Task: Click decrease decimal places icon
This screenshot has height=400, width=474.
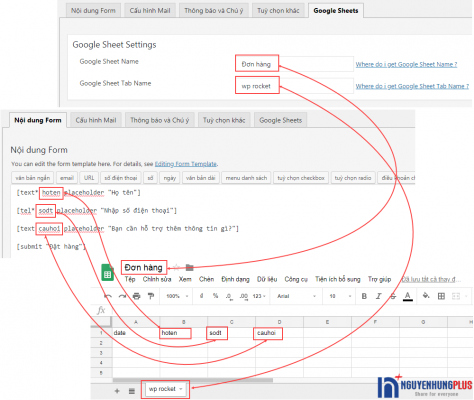Action: coord(229,296)
